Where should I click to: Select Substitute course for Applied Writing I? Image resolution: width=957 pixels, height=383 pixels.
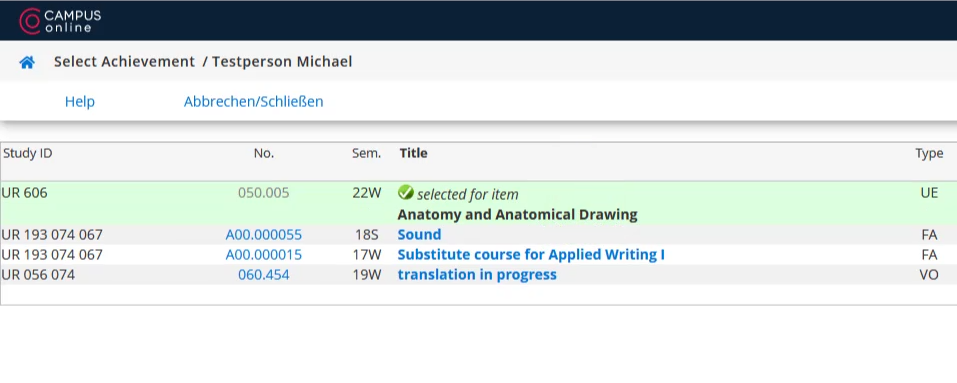[531, 254]
